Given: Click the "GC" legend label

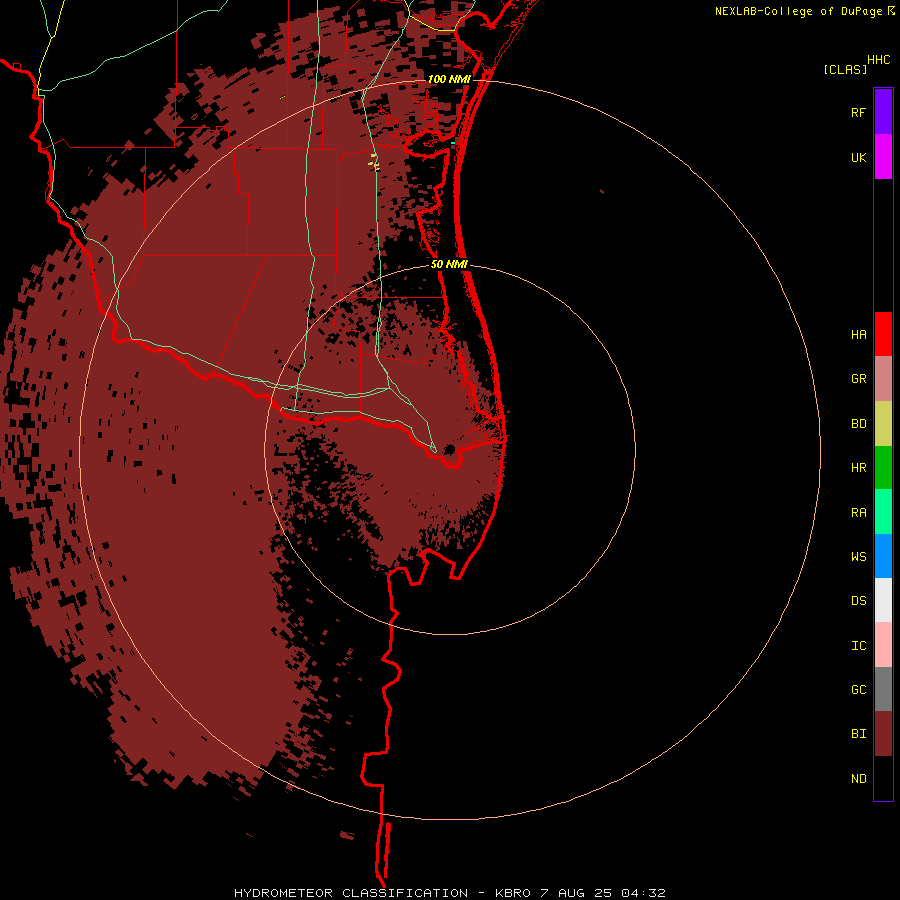Looking at the screenshot, I should click(x=859, y=690).
